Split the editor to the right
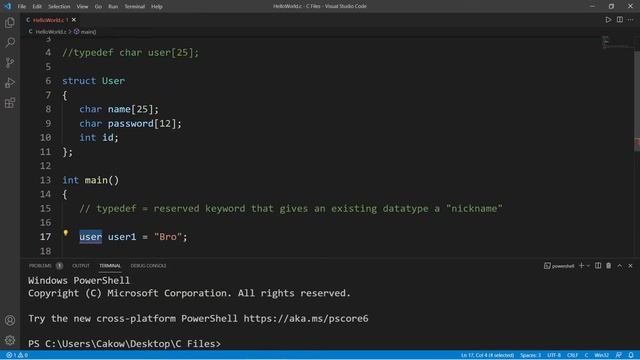Image resolution: width=640 pixels, height=360 pixels. pos(620,20)
